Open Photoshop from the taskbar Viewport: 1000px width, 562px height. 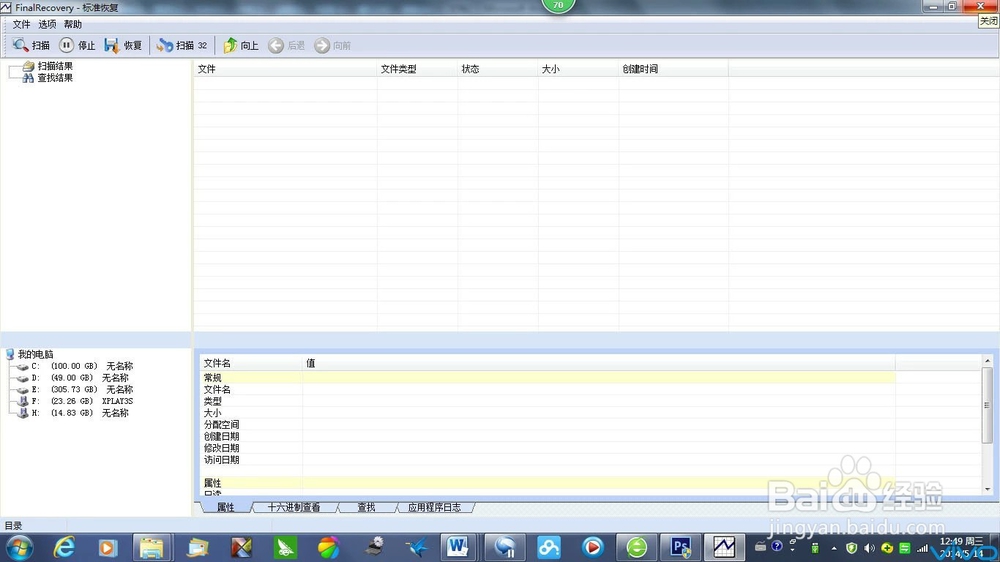coord(680,548)
